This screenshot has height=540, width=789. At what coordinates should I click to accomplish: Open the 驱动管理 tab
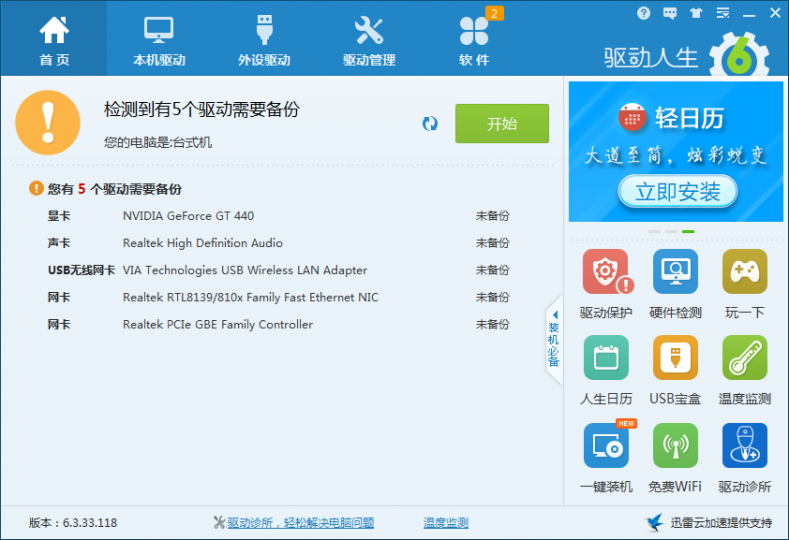point(369,39)
